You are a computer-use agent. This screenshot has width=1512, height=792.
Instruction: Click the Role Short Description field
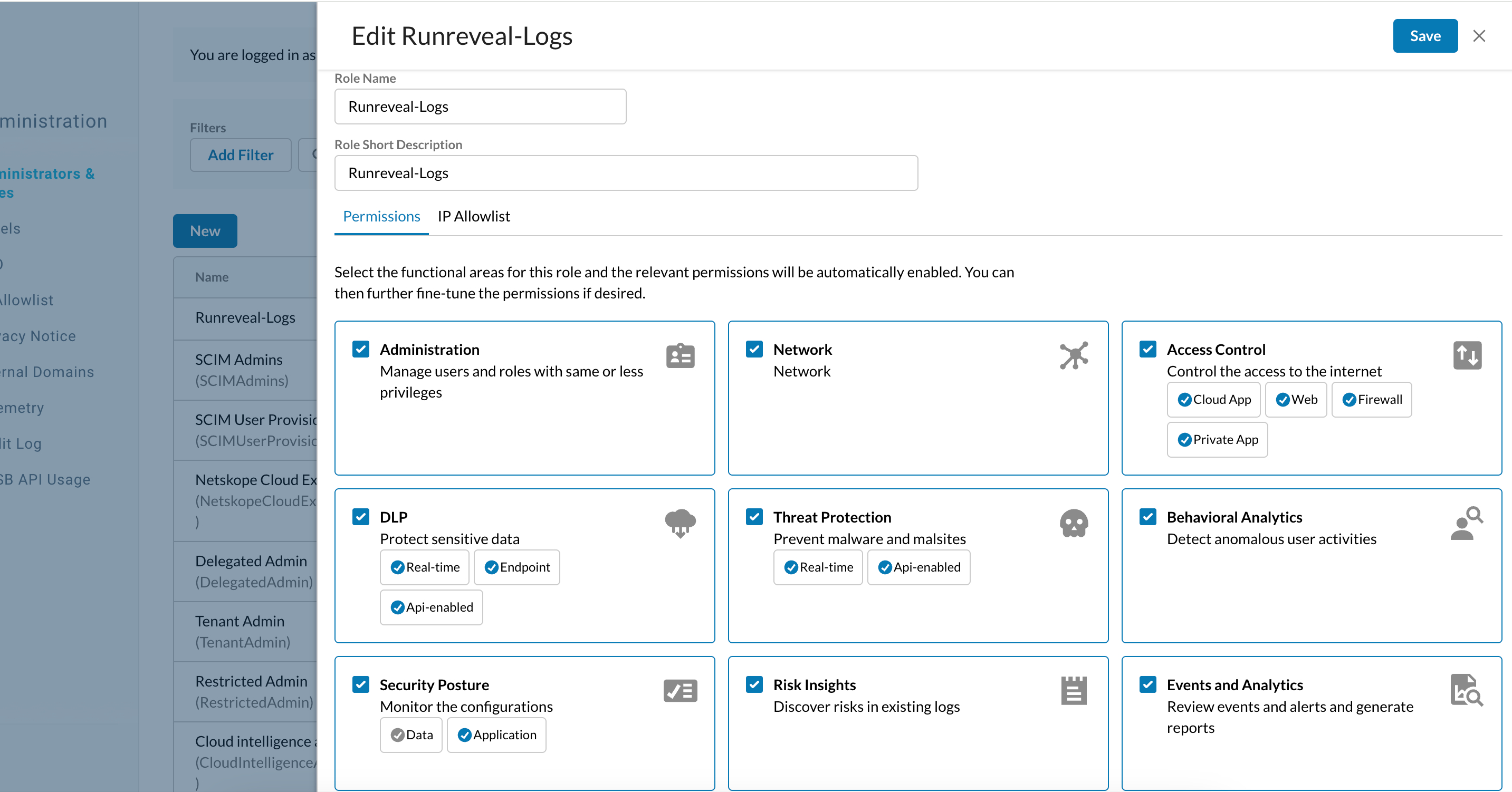pyautogui.click(x=626, y=173)
